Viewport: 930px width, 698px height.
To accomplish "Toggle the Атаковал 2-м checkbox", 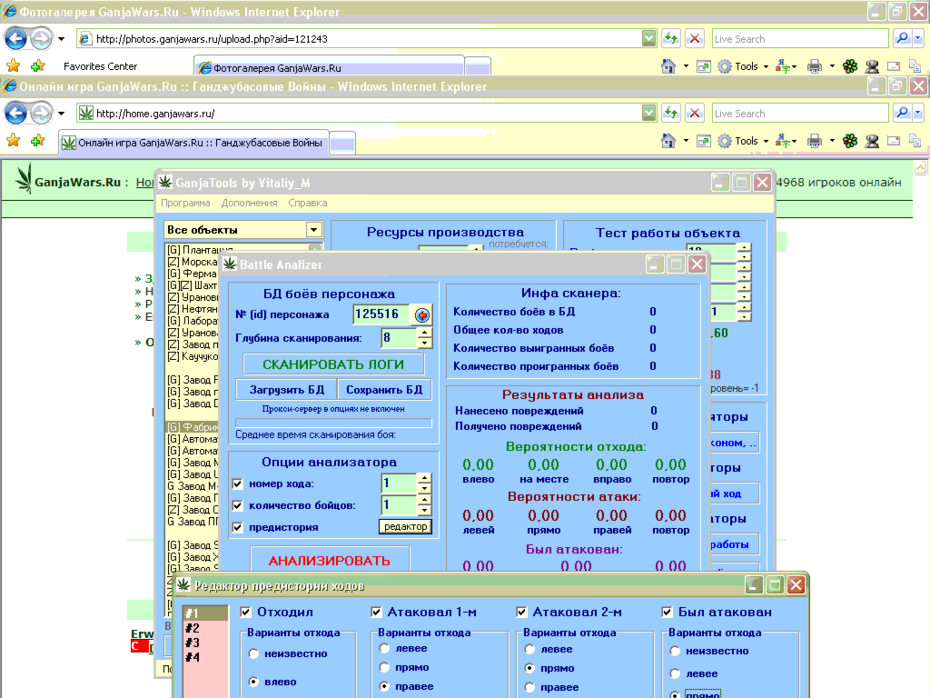I will point(521,612).
